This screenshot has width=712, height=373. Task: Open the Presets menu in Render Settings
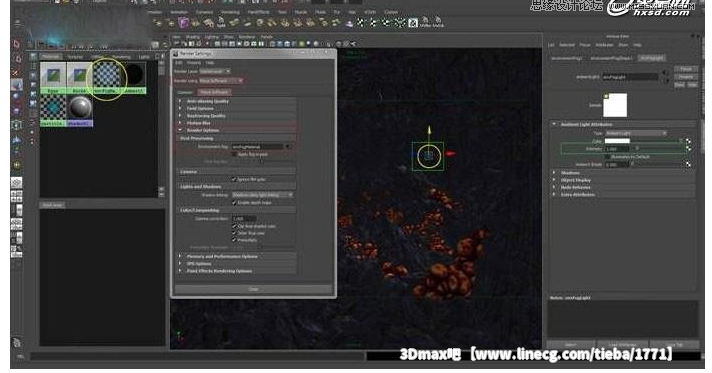point(194,63)
